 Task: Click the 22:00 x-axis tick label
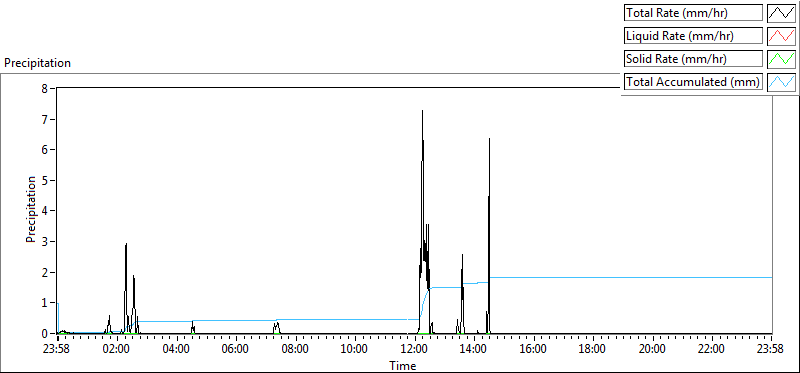pos(712,350)
